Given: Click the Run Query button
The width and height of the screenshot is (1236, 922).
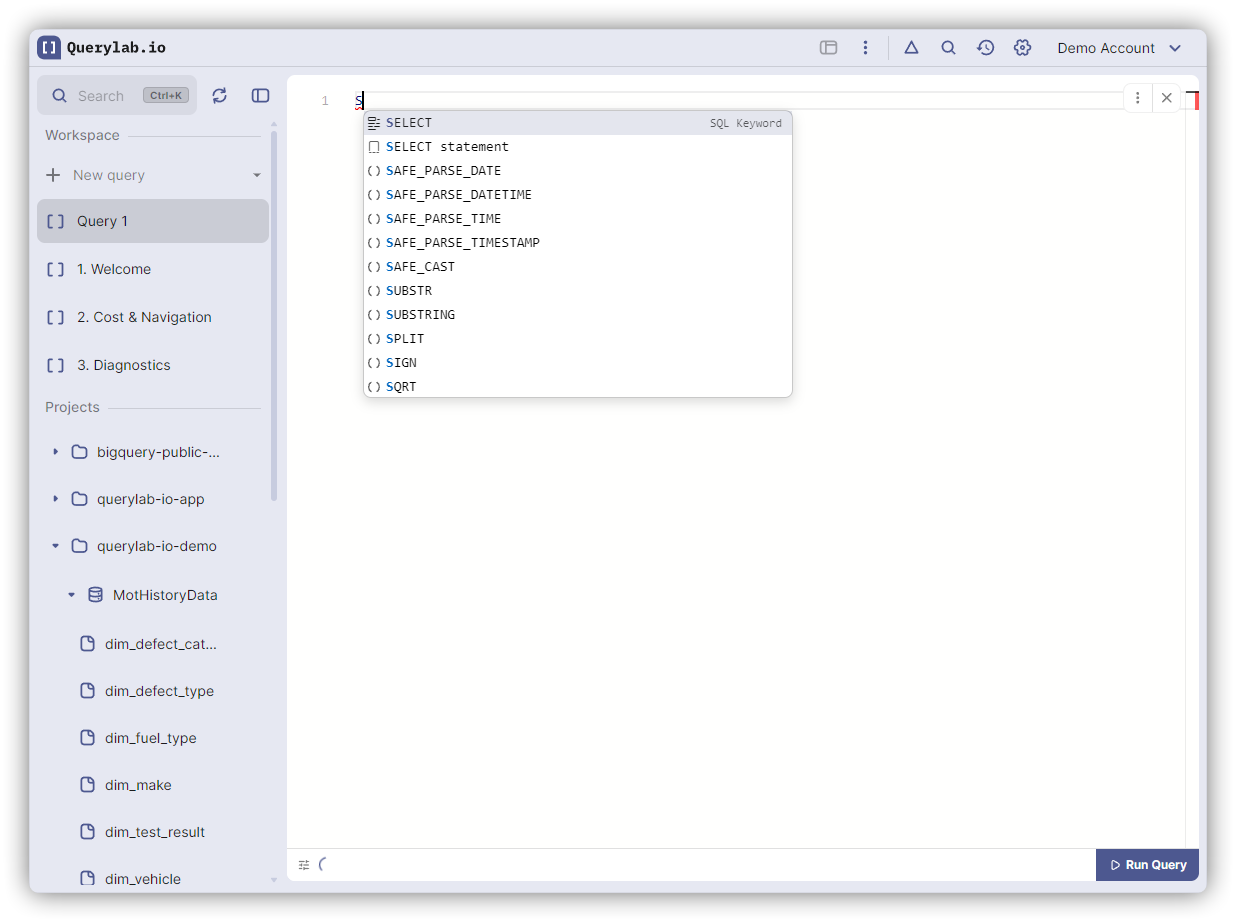Looking at the screenshot, I should pos(1147,865).
